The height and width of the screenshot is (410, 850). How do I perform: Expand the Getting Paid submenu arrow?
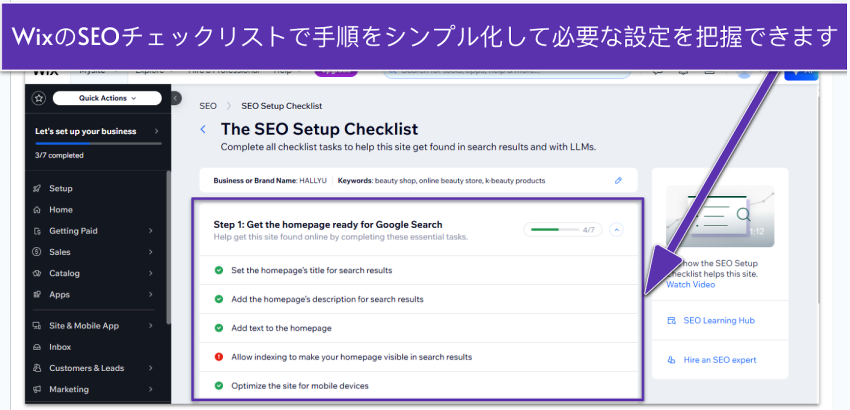point(151,231)
